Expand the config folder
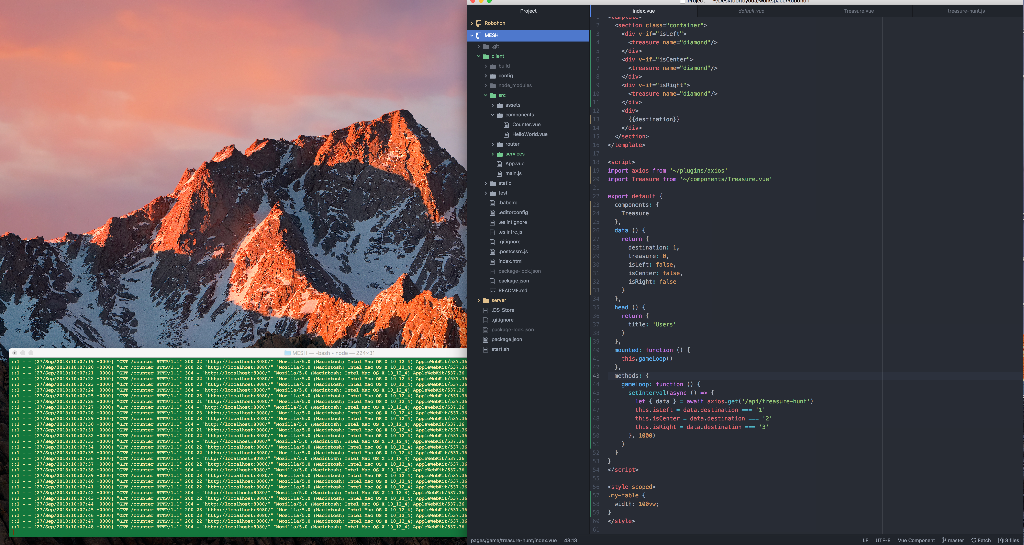This screenshot has width=1024, height=545. coord(500,76)
